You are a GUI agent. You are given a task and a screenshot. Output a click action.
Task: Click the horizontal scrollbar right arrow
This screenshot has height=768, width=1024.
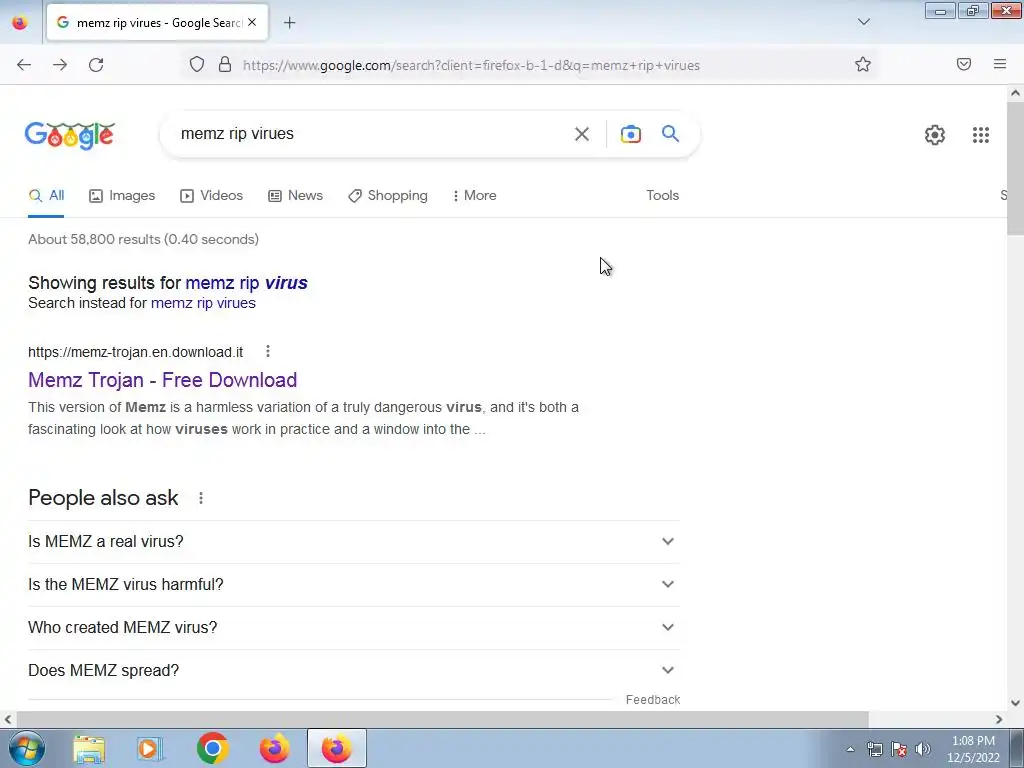[x=999, y=720]
